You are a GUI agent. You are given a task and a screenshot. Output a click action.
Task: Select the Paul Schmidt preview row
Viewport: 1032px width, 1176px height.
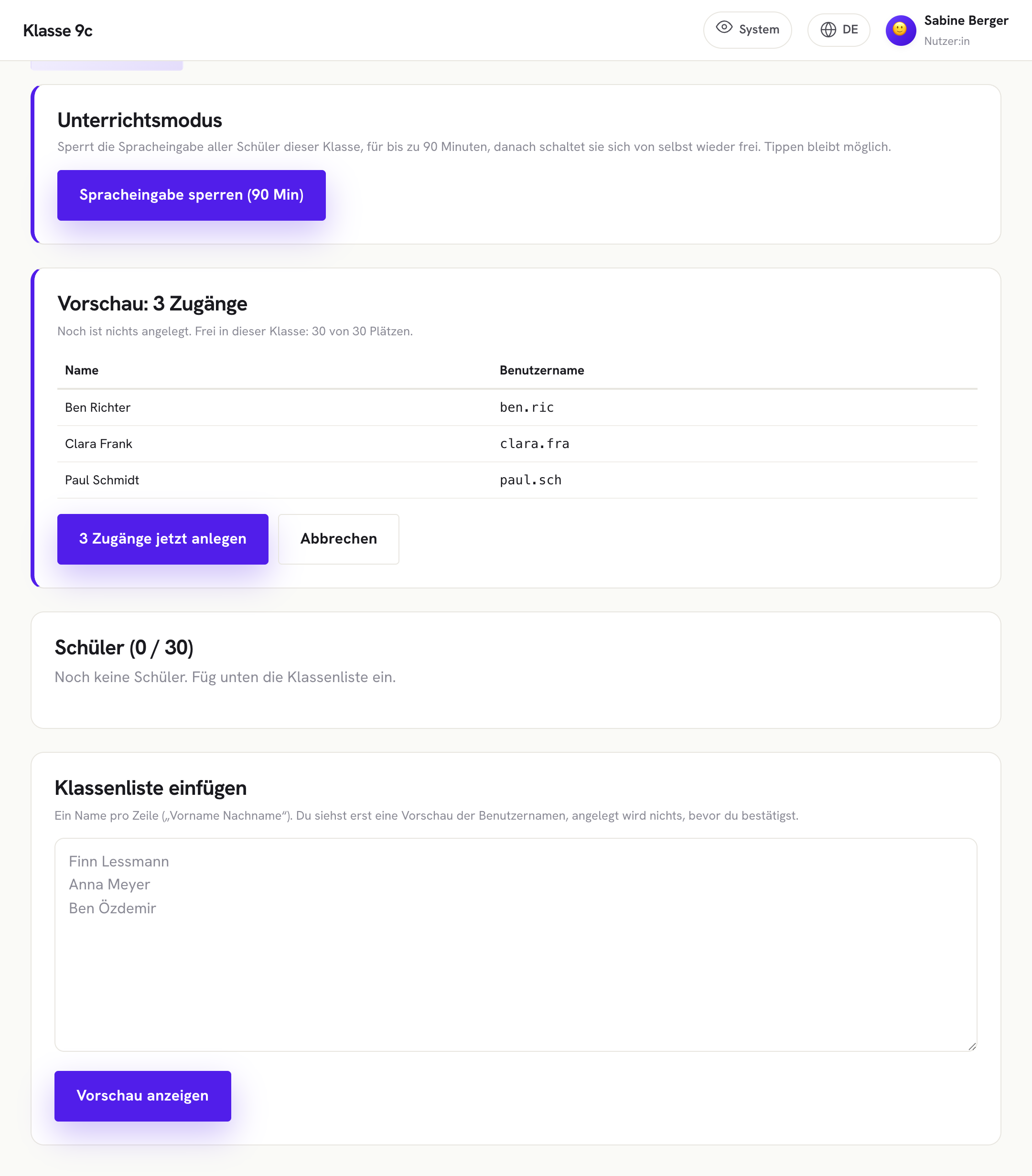point(517,480)
